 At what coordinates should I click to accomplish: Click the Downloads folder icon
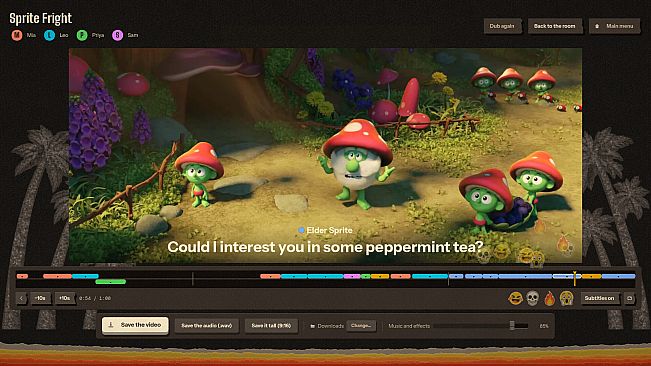point(313,326)
